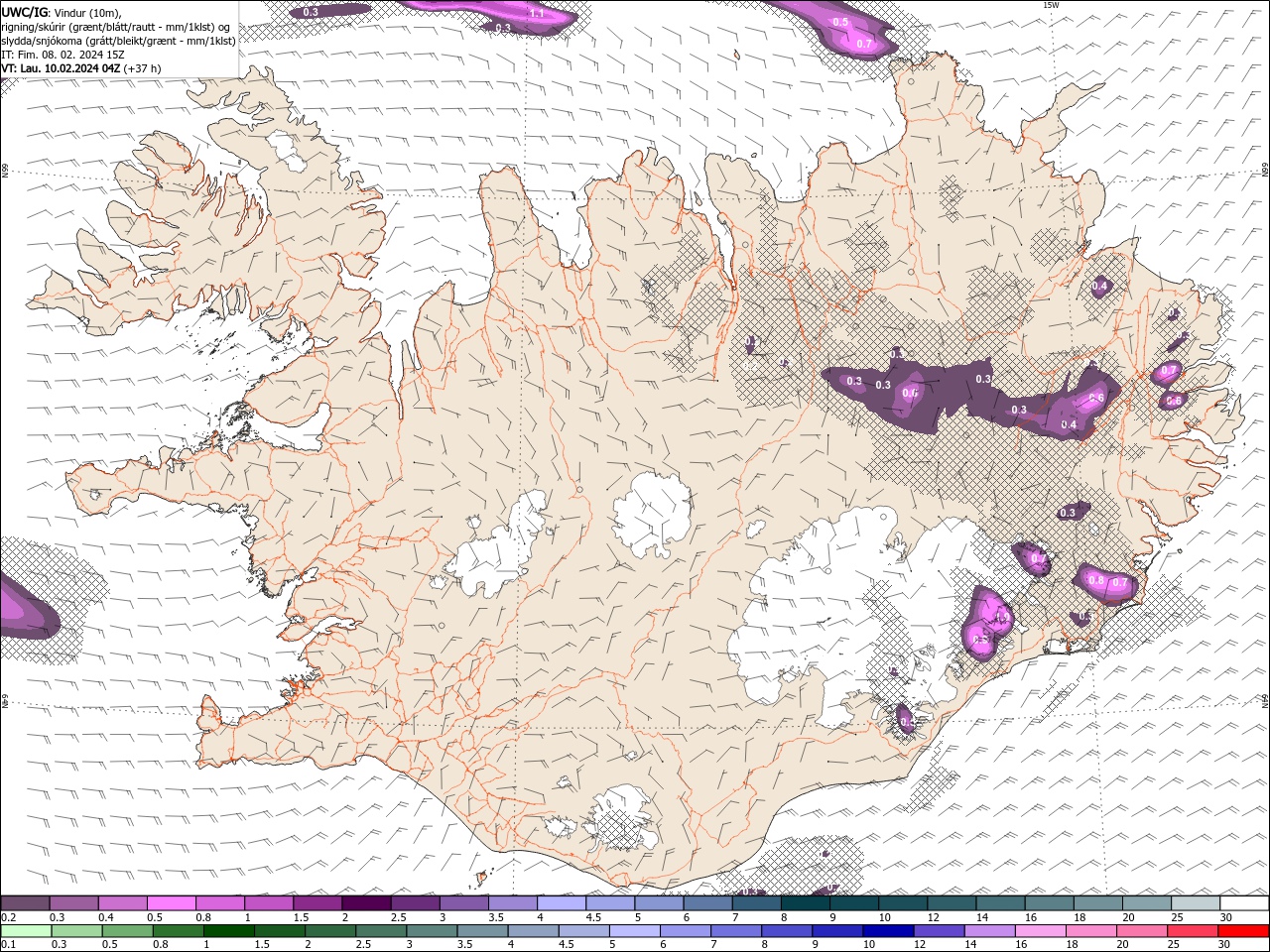Click the '0.5' value in the offshore precipitation band
Viewport: 1270px width, 952px height.
click(840, 22)
